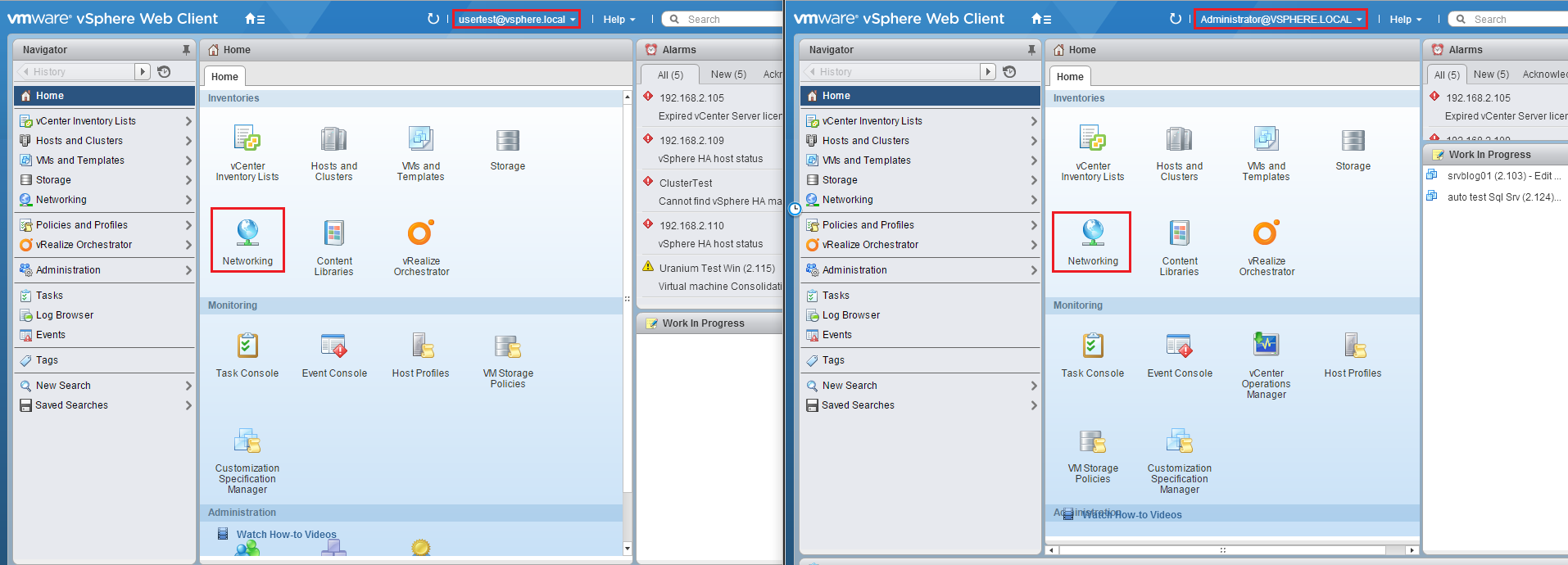
Task: Select Home tab in usertest window
Action: [224, 77]
